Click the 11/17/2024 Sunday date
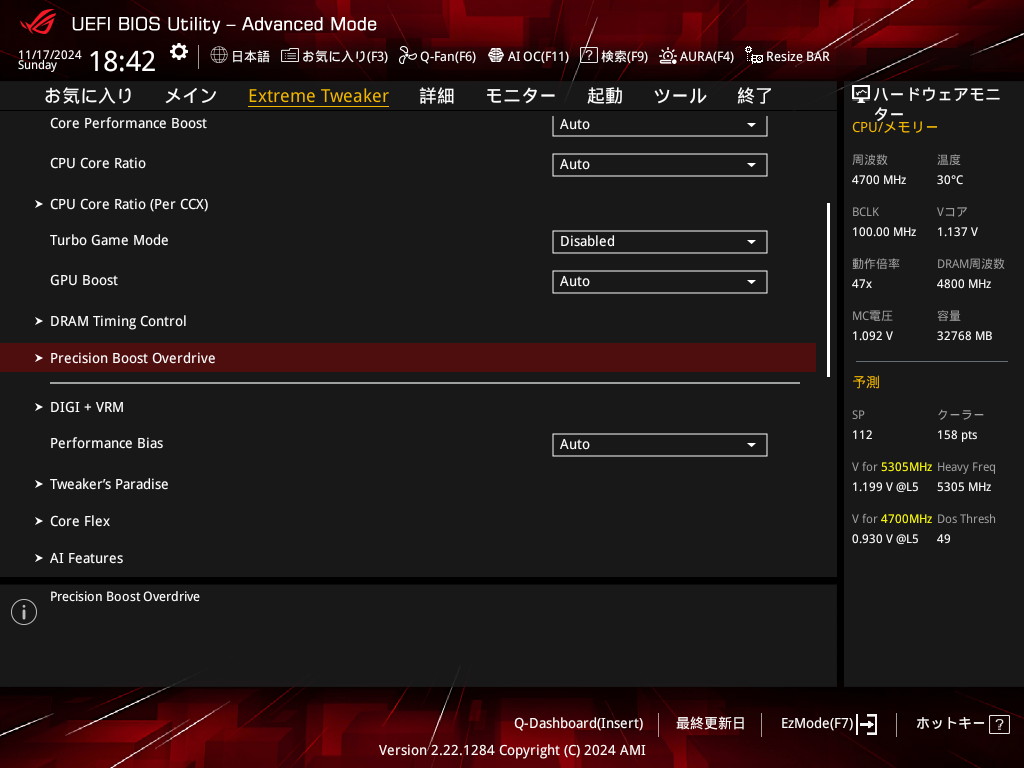Screen dimensions: 1024x768 [50, 59]
